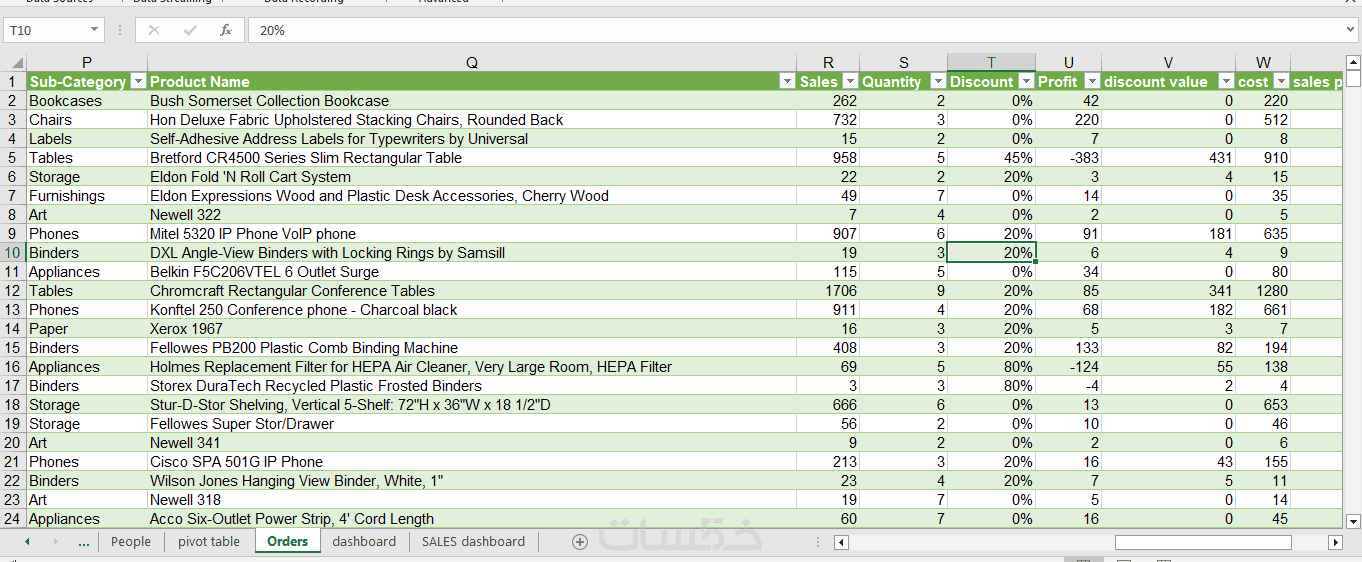Switch to the People sheet tab

point(131,542)
